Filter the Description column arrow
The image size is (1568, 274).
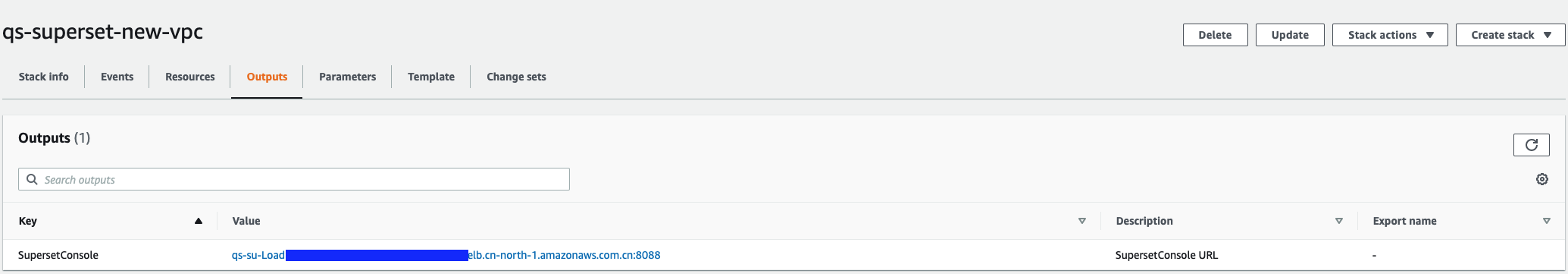(x=1338, y=221)
